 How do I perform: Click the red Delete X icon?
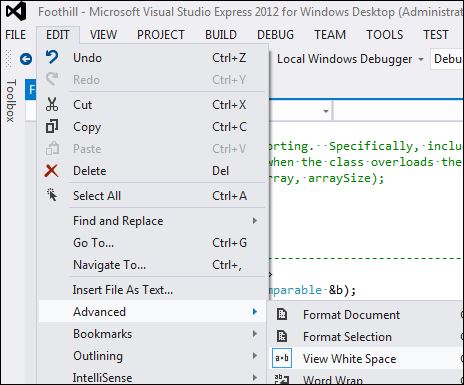point(51,170)
